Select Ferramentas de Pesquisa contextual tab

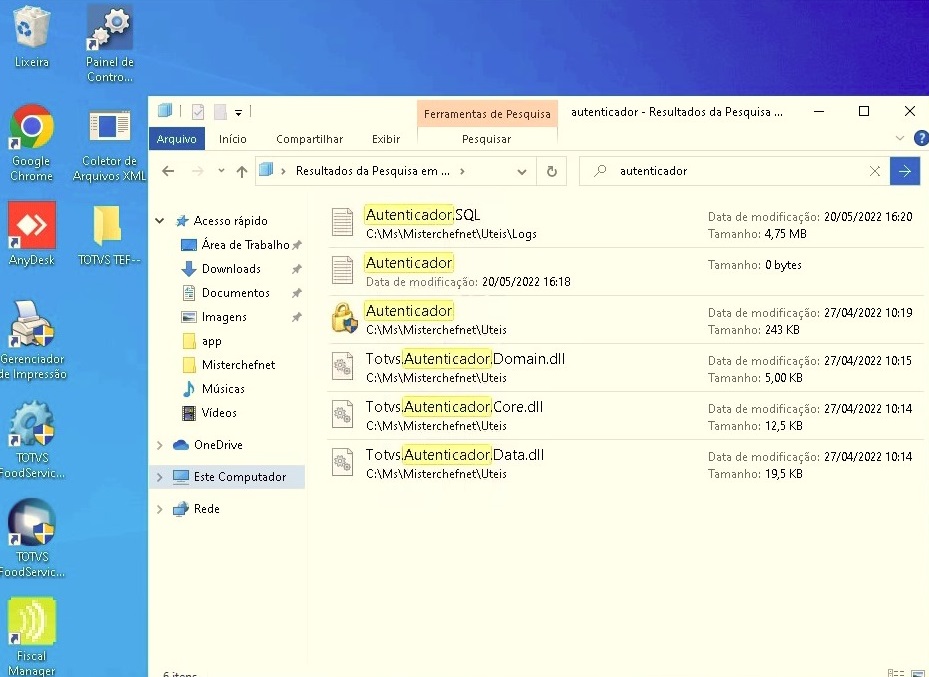point(487,114)
